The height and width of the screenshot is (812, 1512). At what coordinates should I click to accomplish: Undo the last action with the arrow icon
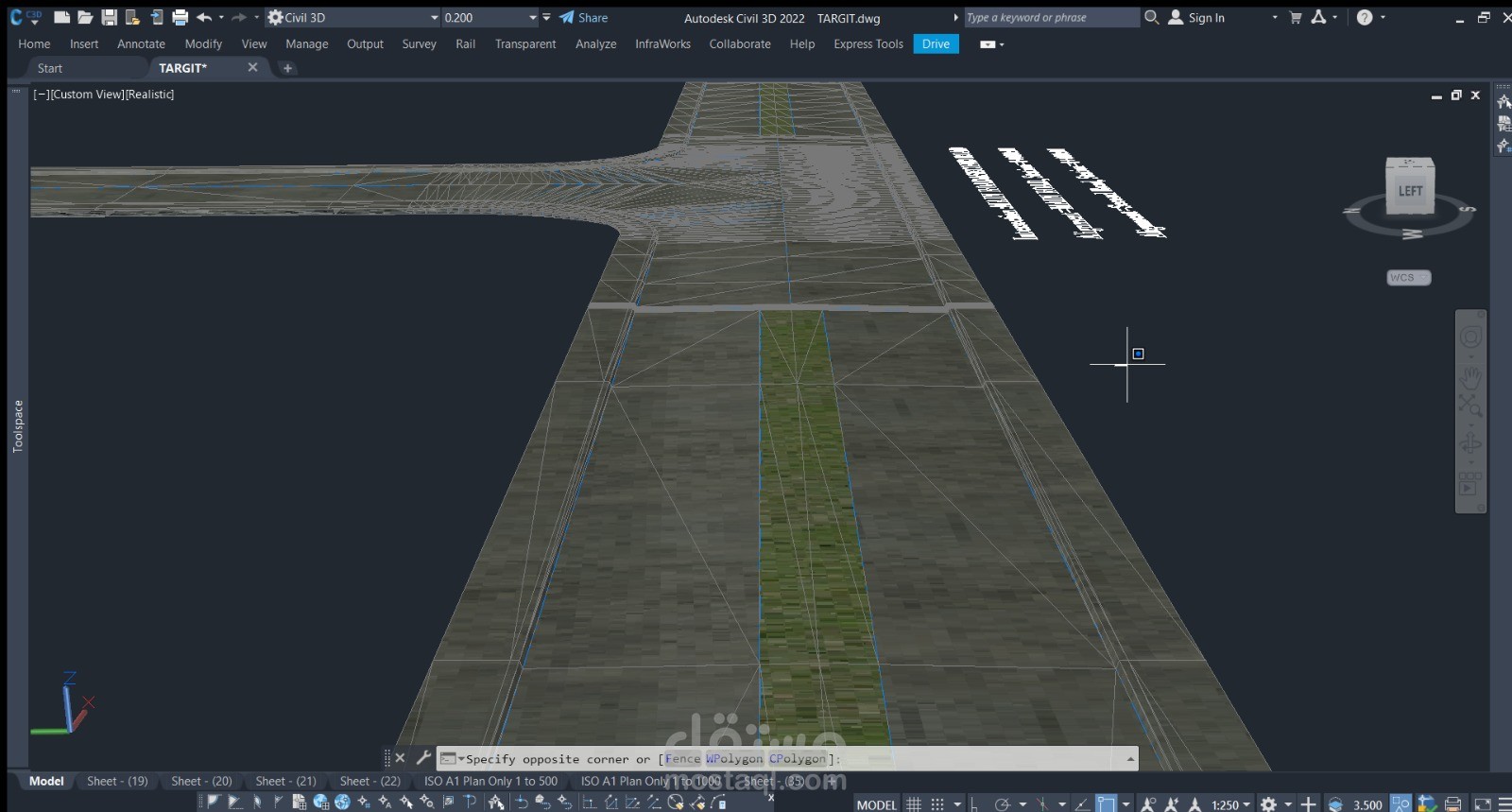coord(204,17)
